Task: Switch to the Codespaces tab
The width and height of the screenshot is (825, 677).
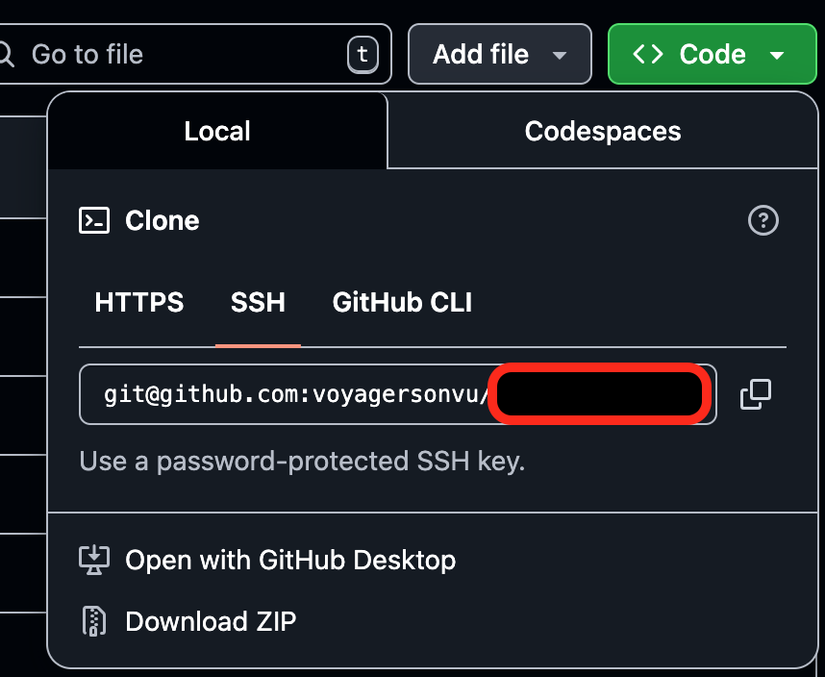Action: (602, 131)
